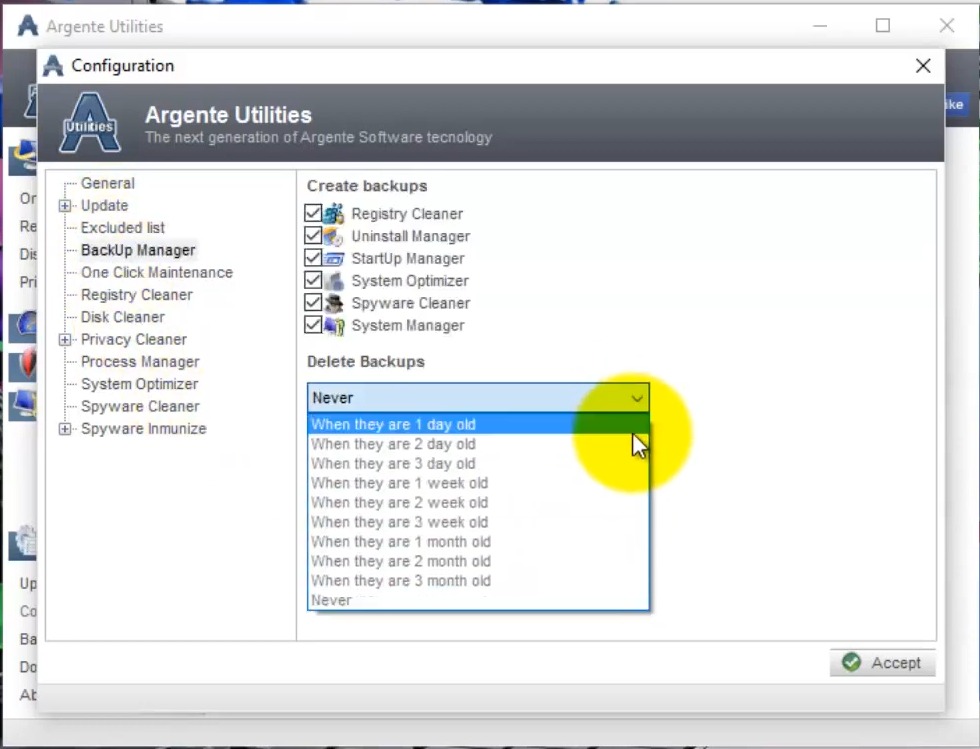Choose 'When they are 1 month old'
This screenshot has height=749, width=980.
(478, 541)
